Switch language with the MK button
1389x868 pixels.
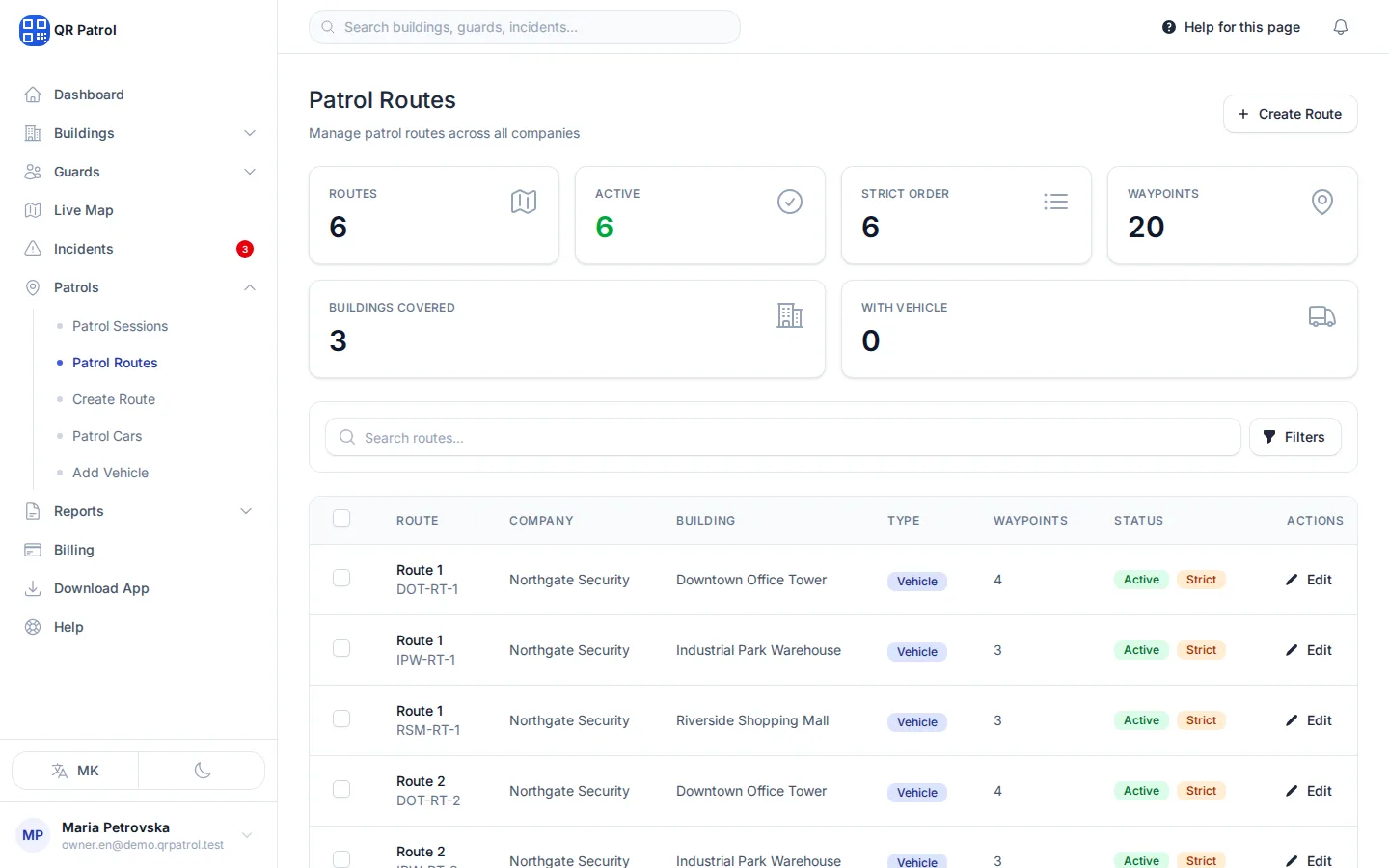75,771
